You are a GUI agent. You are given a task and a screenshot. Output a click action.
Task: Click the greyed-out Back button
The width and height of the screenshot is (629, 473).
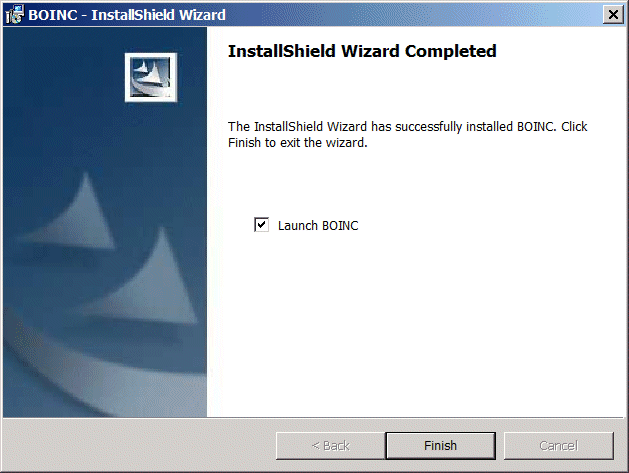click(331, 445)
